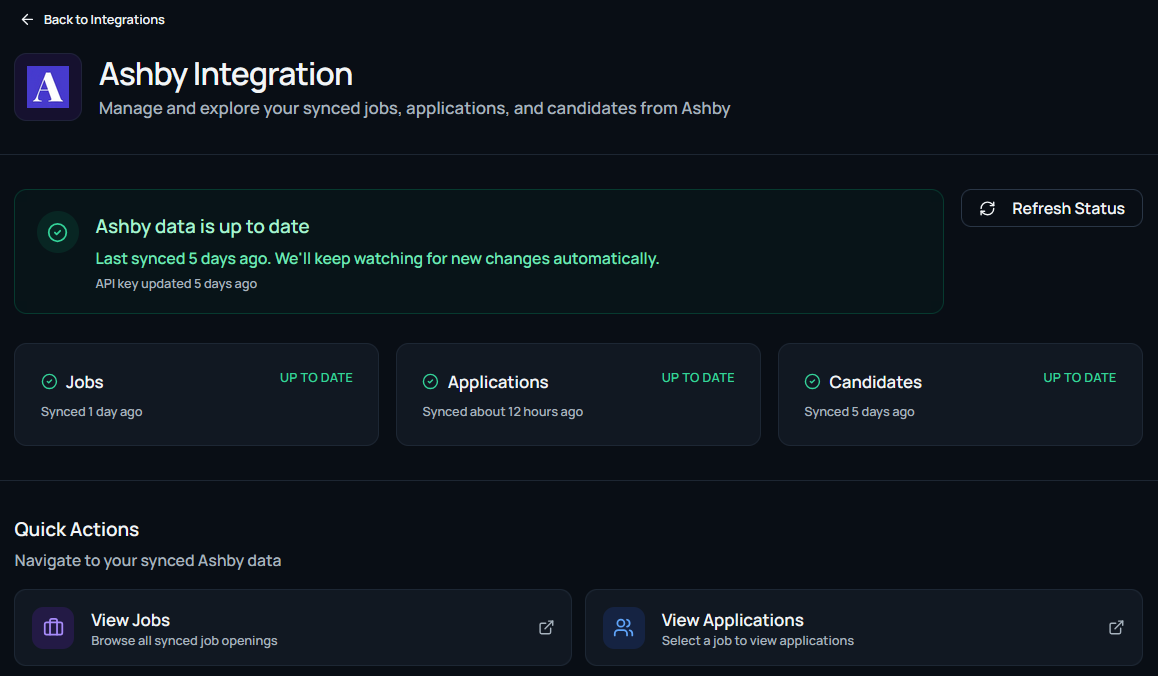Click the UP TO DATE badge on Candidates
Screen dimensions: 1158x676
coord(1079,378)
